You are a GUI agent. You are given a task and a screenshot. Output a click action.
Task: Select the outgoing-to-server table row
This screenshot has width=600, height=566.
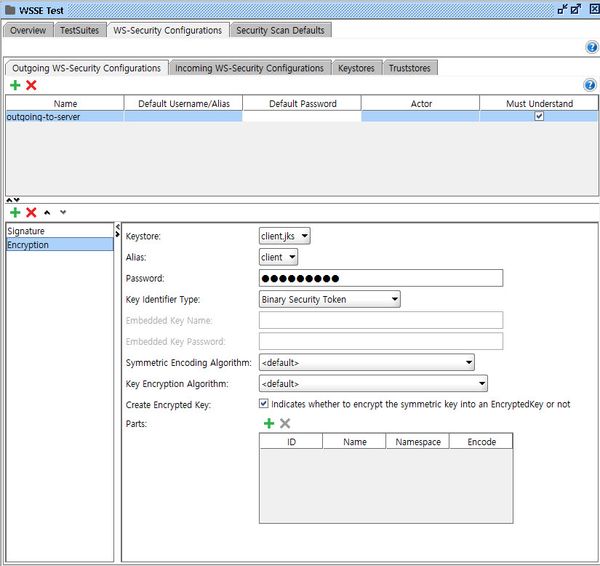(60, 116)
